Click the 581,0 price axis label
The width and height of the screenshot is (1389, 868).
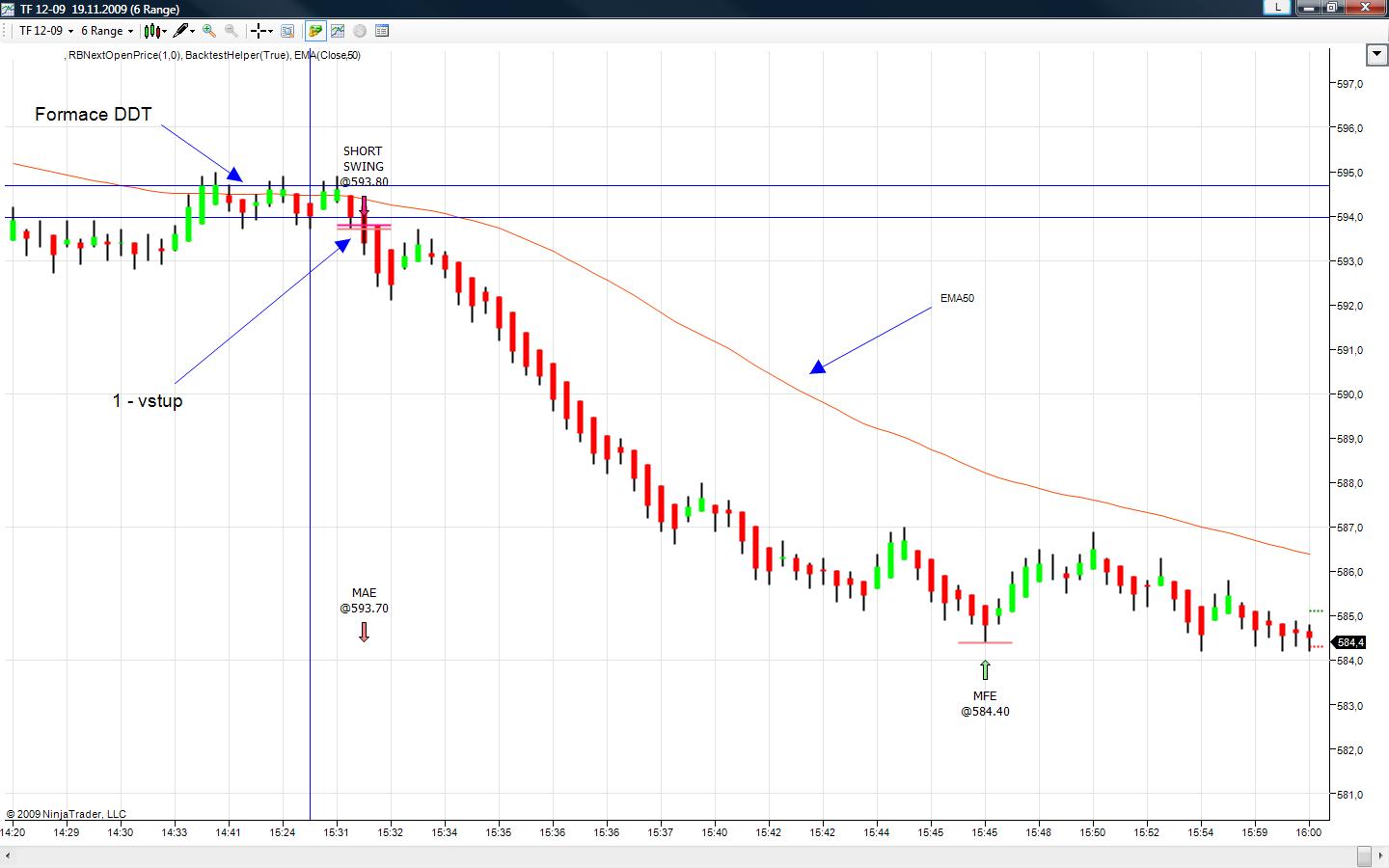pos(1349,796)
